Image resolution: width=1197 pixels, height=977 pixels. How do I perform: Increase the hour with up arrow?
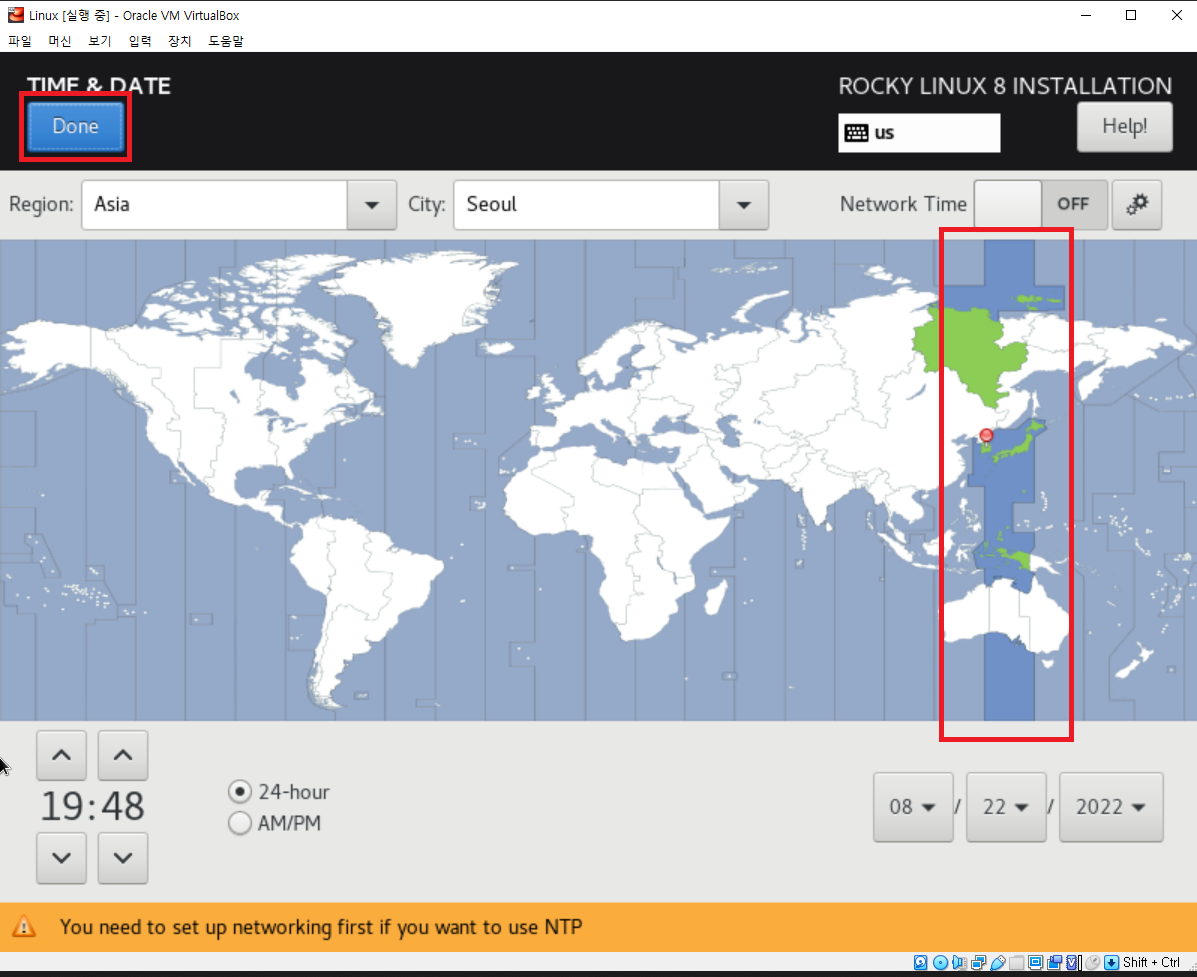point(61,755)
